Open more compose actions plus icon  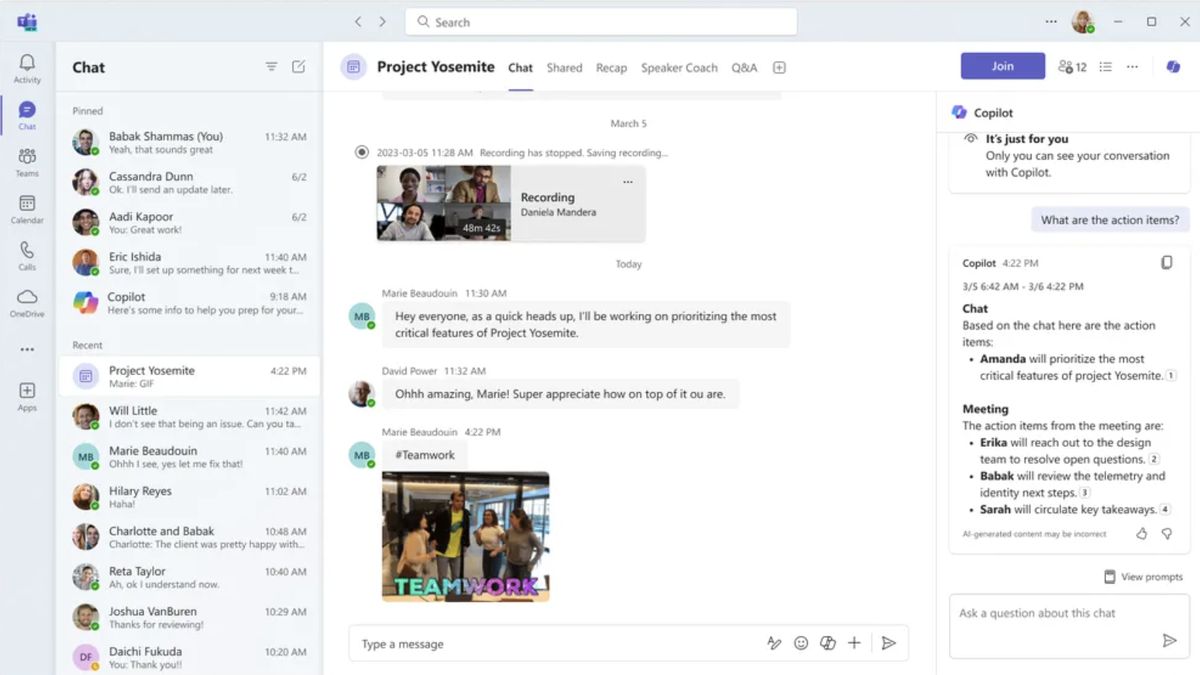coord(854,644)
